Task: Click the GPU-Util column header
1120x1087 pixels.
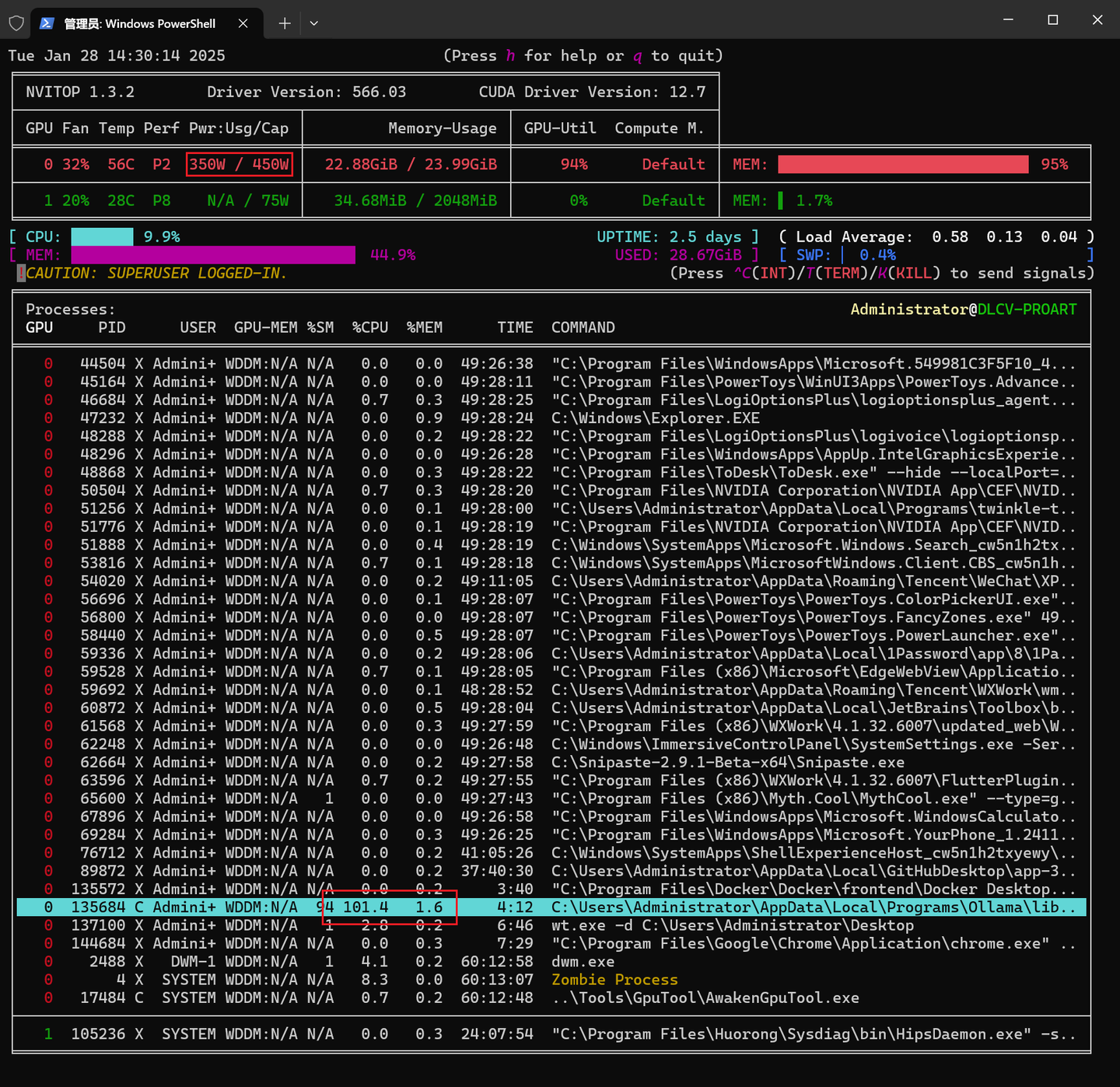Action: click(559, 128)
